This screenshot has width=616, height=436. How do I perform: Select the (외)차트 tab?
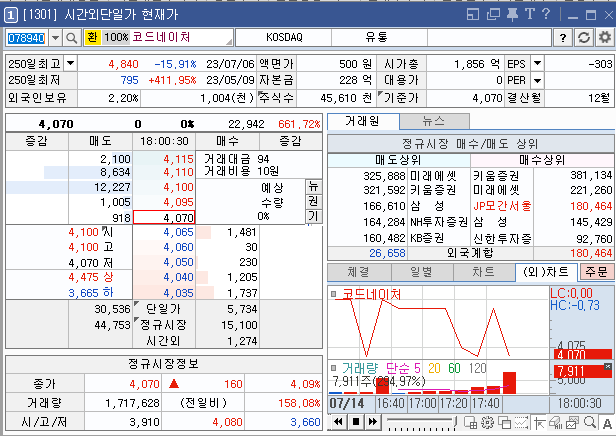546,272
